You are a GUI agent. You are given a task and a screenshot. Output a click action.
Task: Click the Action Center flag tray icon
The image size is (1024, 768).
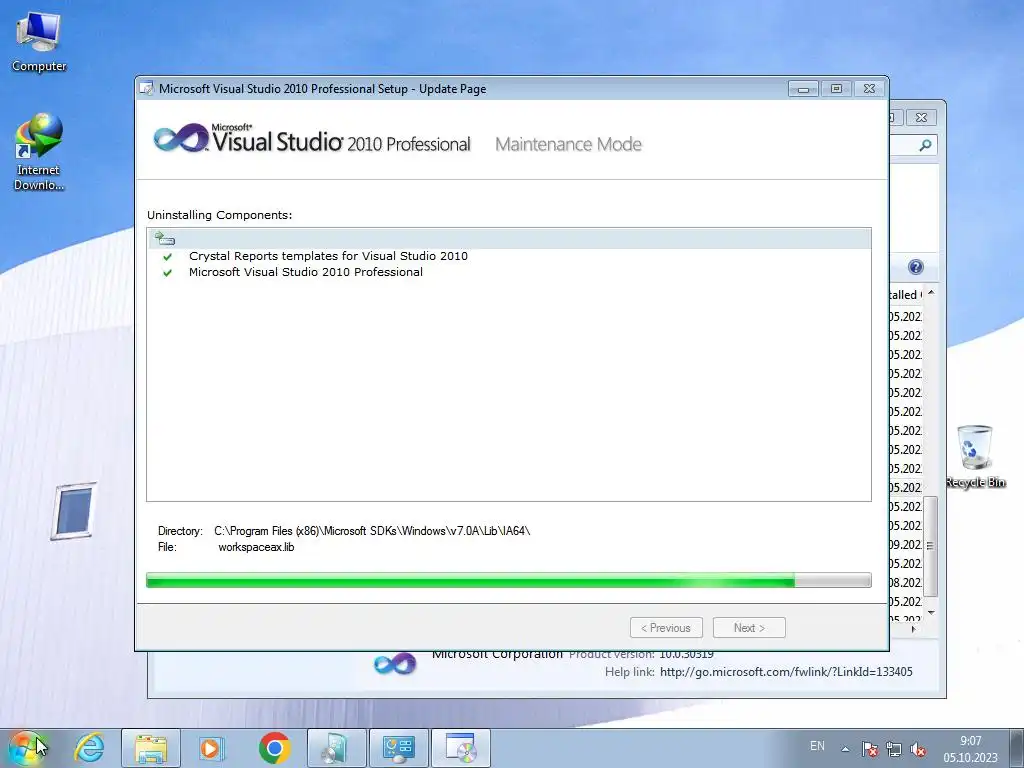pos(869,749)
